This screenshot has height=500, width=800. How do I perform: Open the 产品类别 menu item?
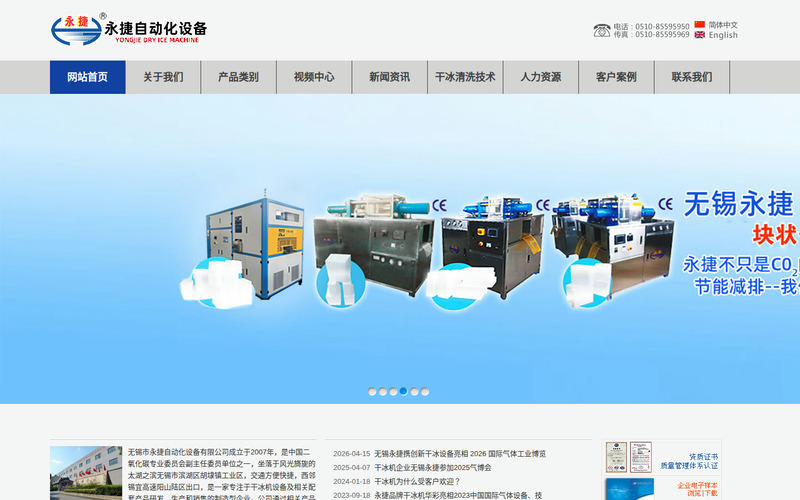(x=239, y=77)
